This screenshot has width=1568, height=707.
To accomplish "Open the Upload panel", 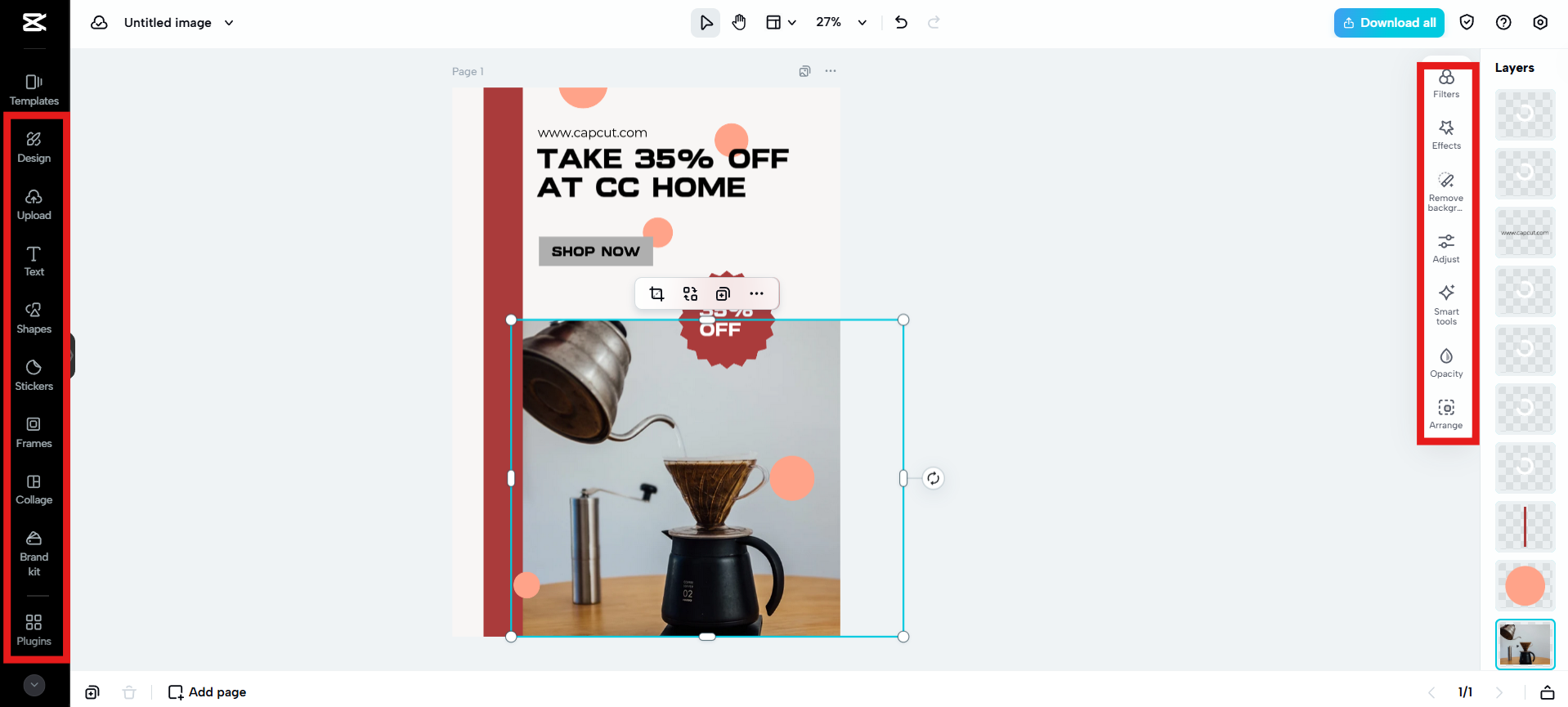I will pyautogui.click(x=34, y=204).
